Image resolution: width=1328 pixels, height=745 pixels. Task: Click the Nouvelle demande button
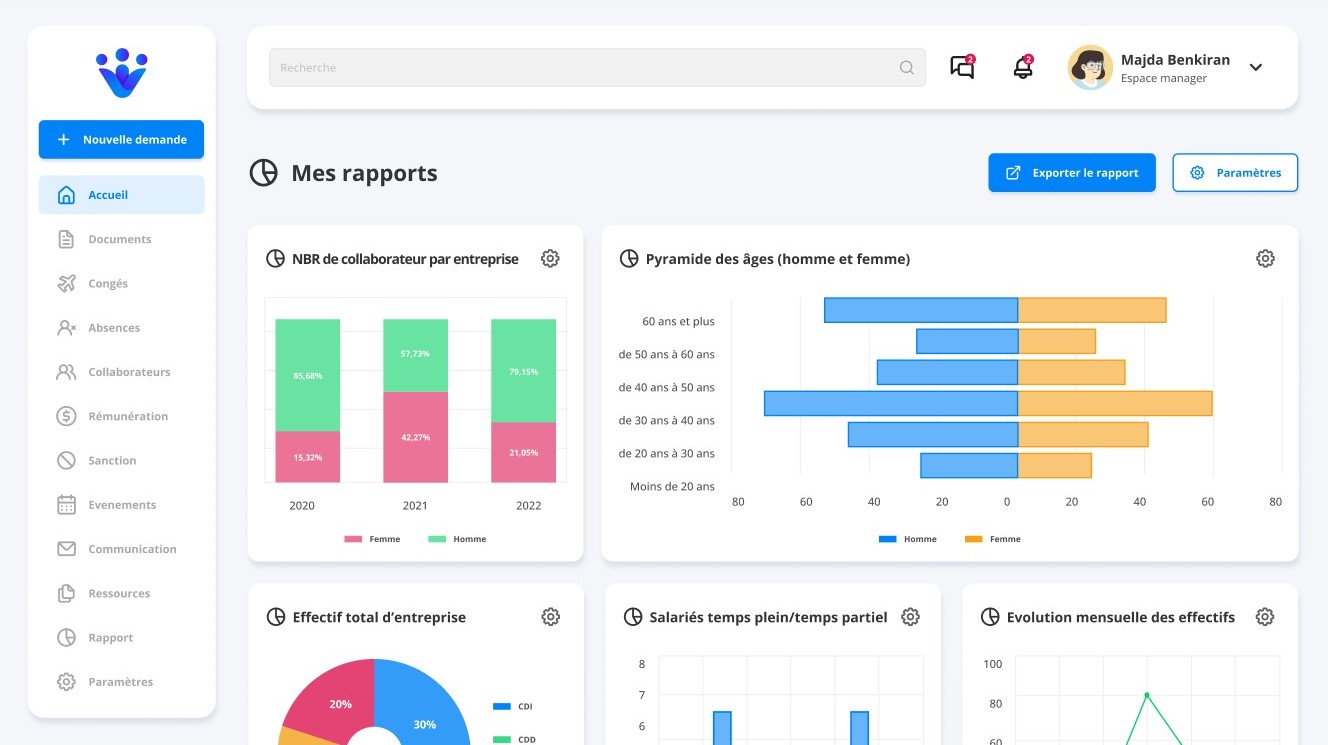[121, 140]
